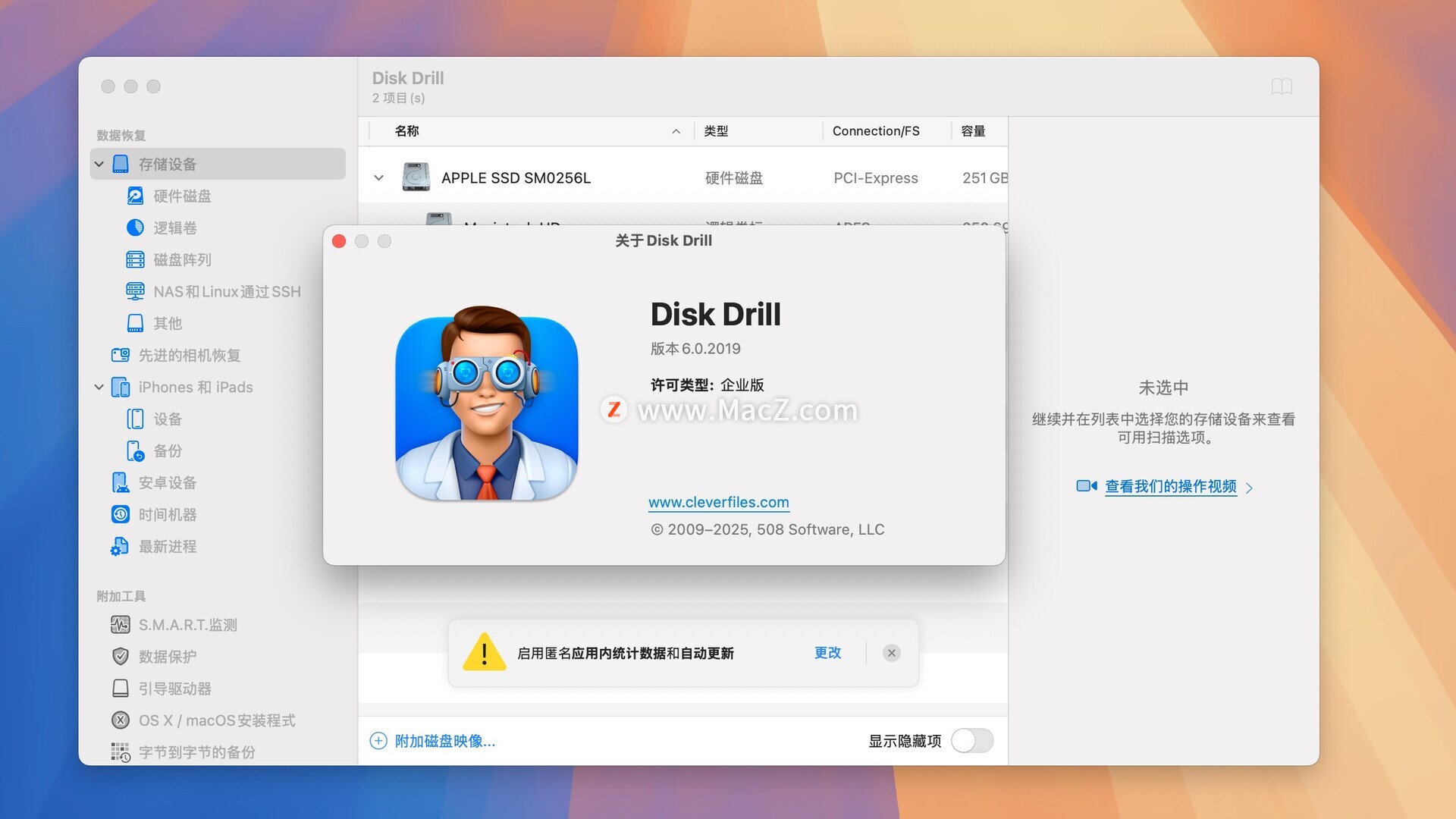1456x819 pixels.
Task: Dismiss the statistics notice with X
Action: [x=892, y=653]
